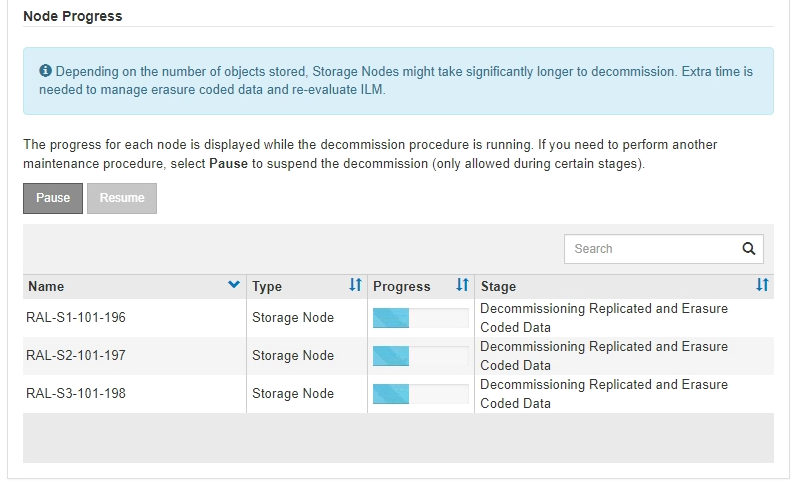Select node name RAL-S1-101-196
This screenshot has width=801, height=486.
click(76, 318)
